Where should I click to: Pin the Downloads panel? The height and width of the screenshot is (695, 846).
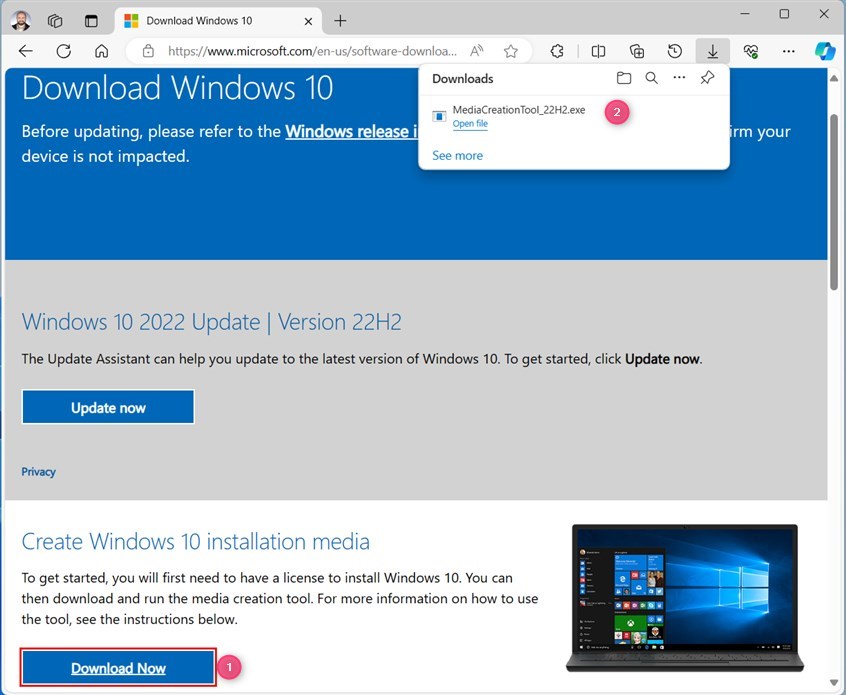point(707,78)
